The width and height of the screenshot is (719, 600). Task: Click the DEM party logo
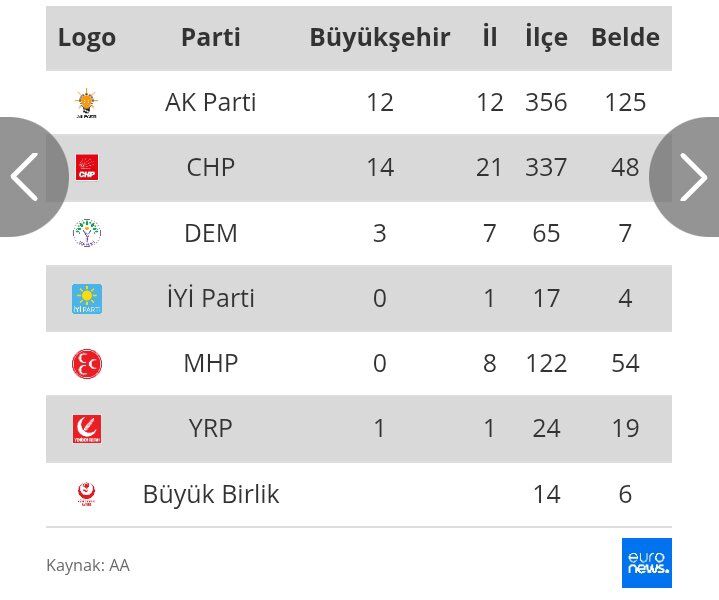[87, 233]
